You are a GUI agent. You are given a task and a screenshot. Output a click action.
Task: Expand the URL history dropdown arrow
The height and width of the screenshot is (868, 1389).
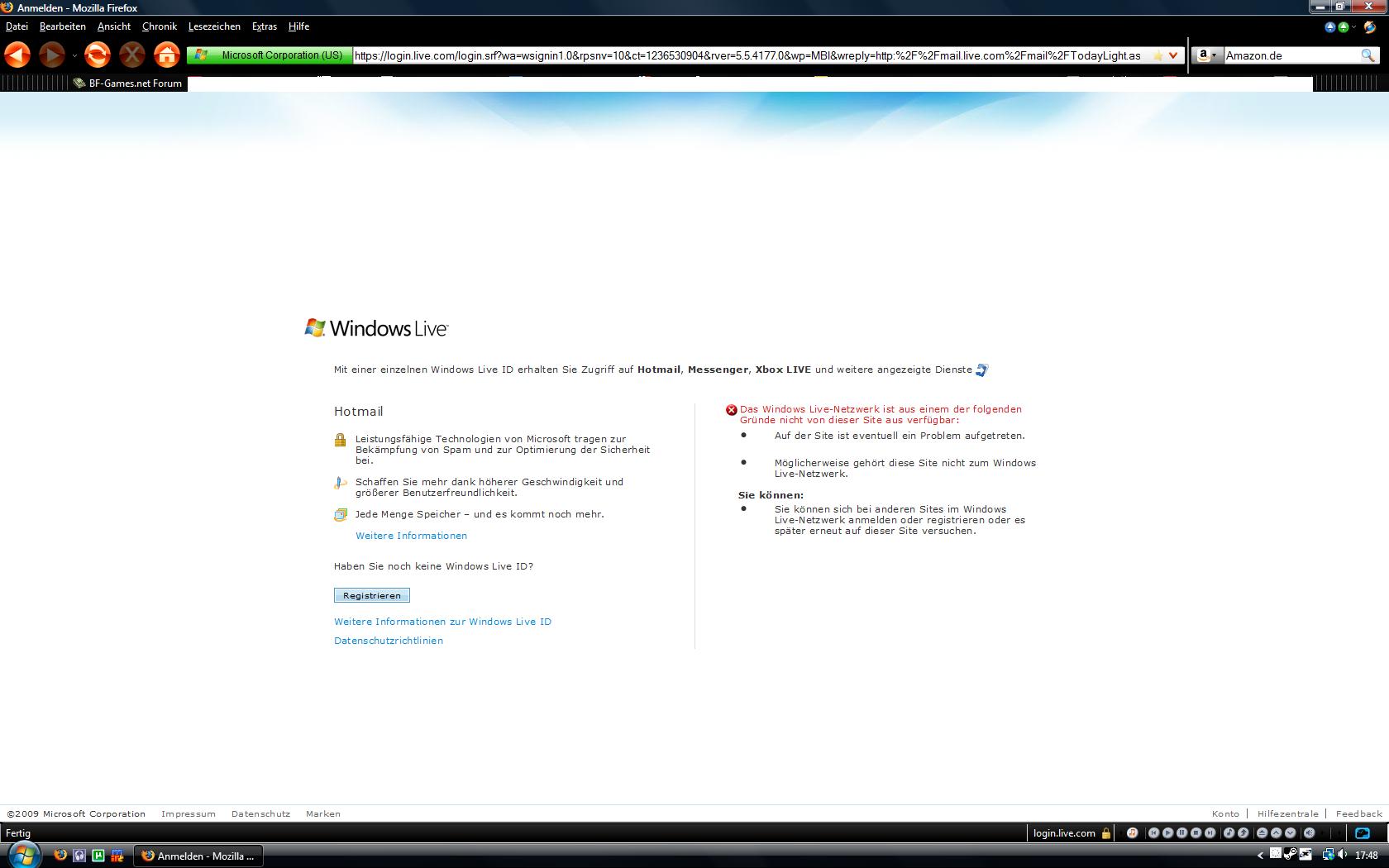pyautogui.click(x=1173, y=55)
